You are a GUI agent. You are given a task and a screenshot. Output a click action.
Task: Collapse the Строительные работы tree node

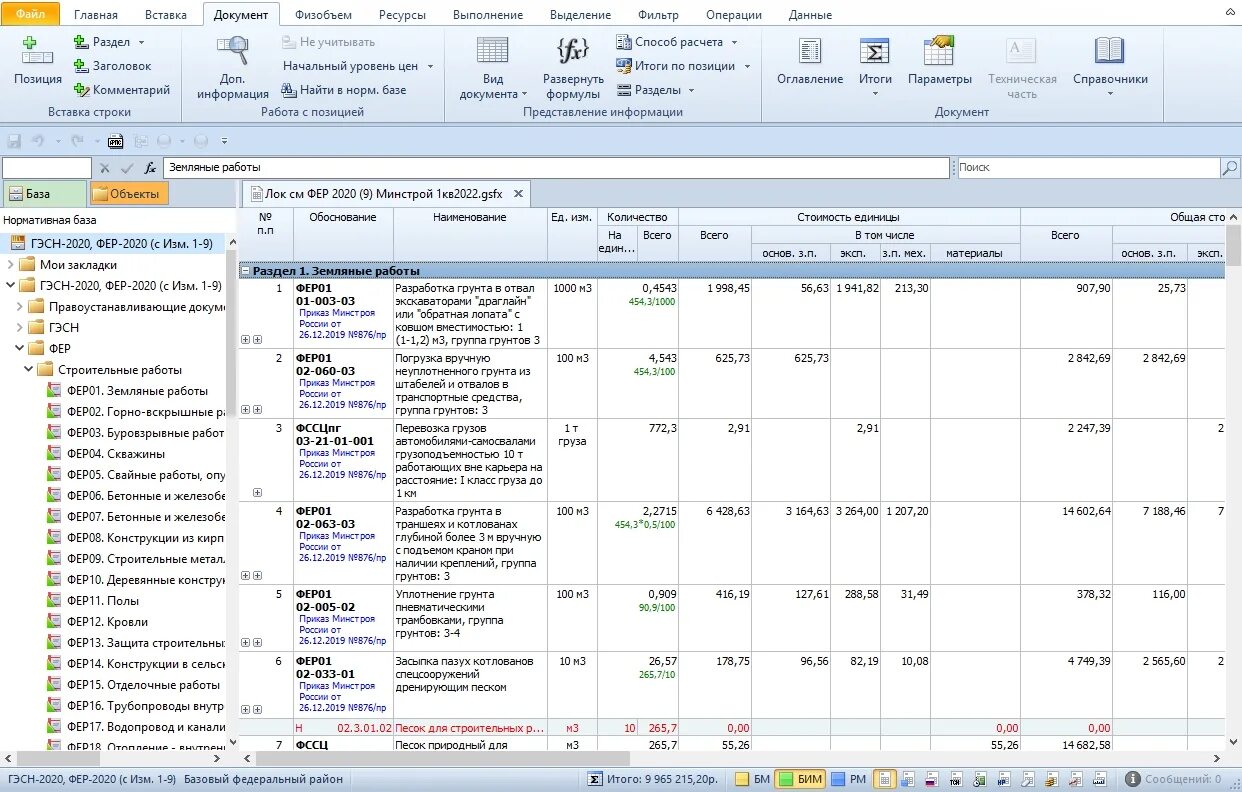click(28, 370)
